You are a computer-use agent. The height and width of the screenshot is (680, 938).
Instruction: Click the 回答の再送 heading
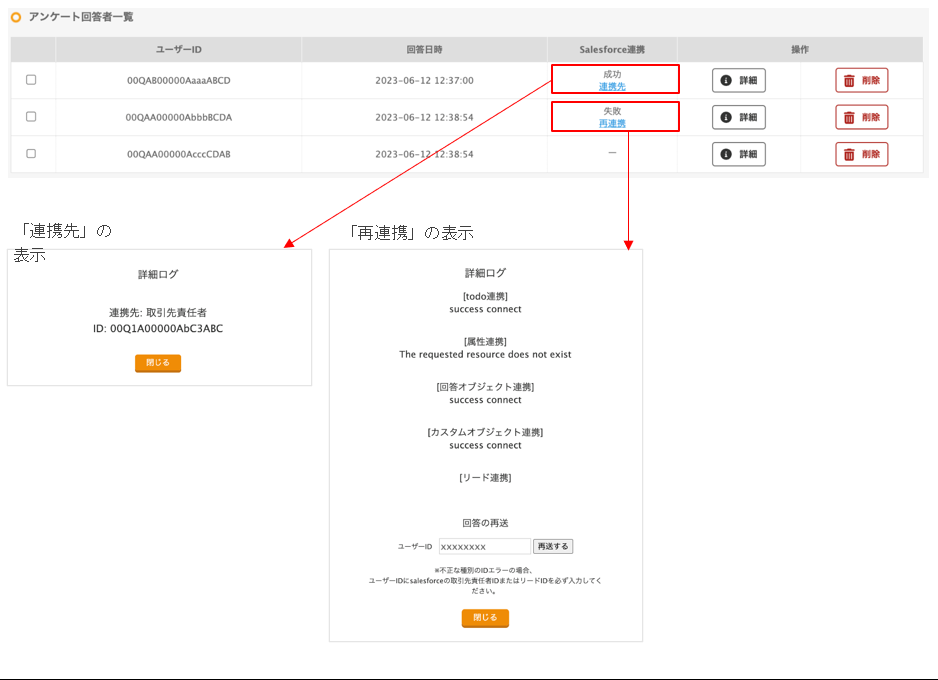coord(485,523)
